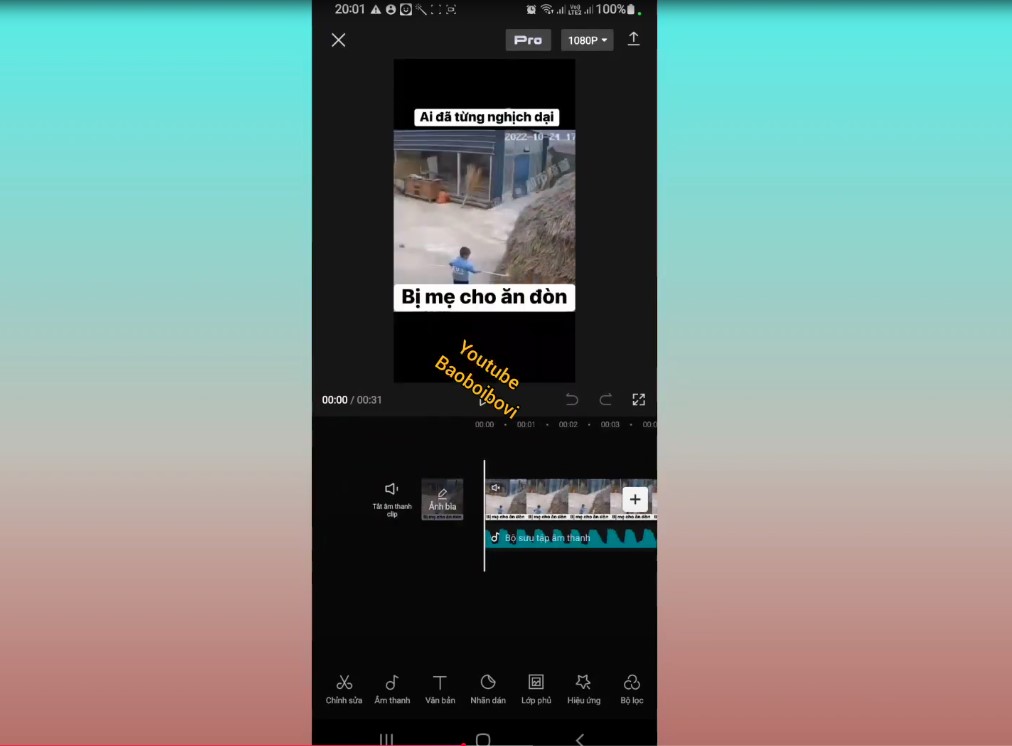Tap the export upload arrow icon
The width and height of the screenshot is (1012, 746).
pos(634,39)
